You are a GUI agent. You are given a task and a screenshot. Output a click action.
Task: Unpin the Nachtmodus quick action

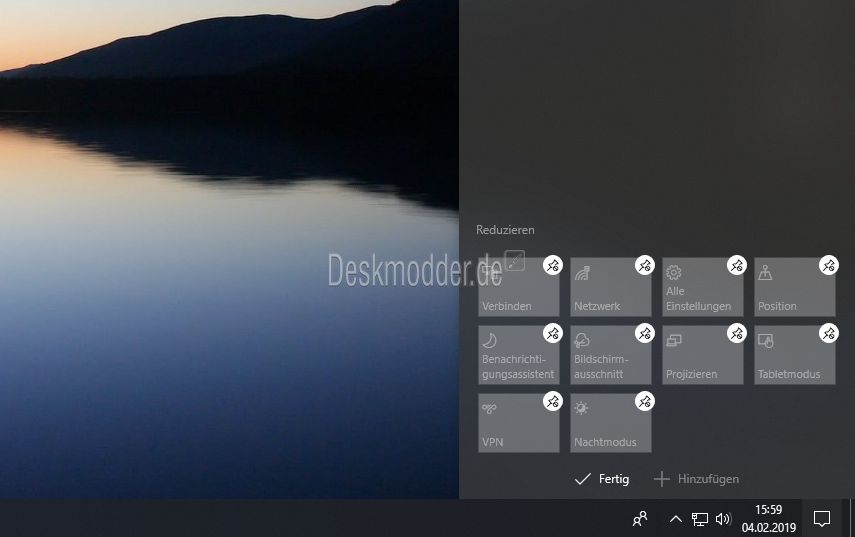click(645, 401)
